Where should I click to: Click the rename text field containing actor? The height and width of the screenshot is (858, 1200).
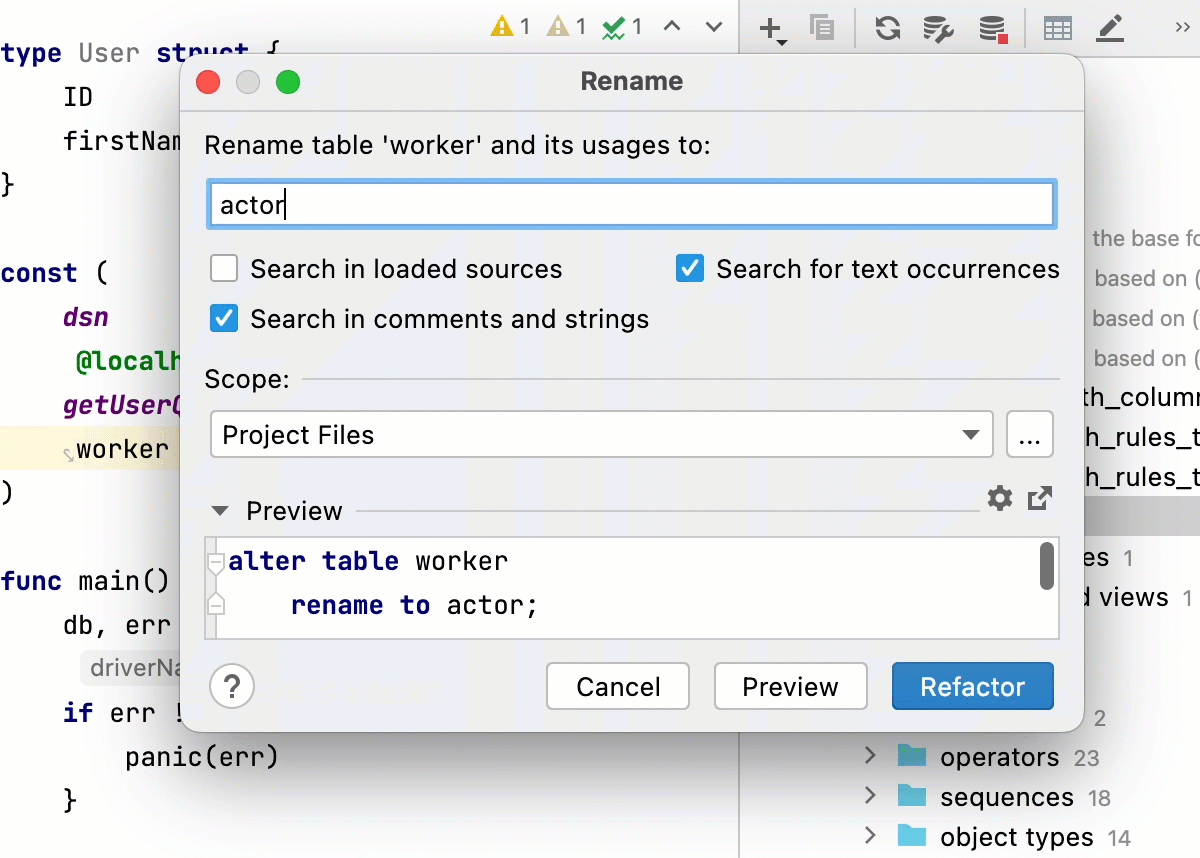pos(632,203)
